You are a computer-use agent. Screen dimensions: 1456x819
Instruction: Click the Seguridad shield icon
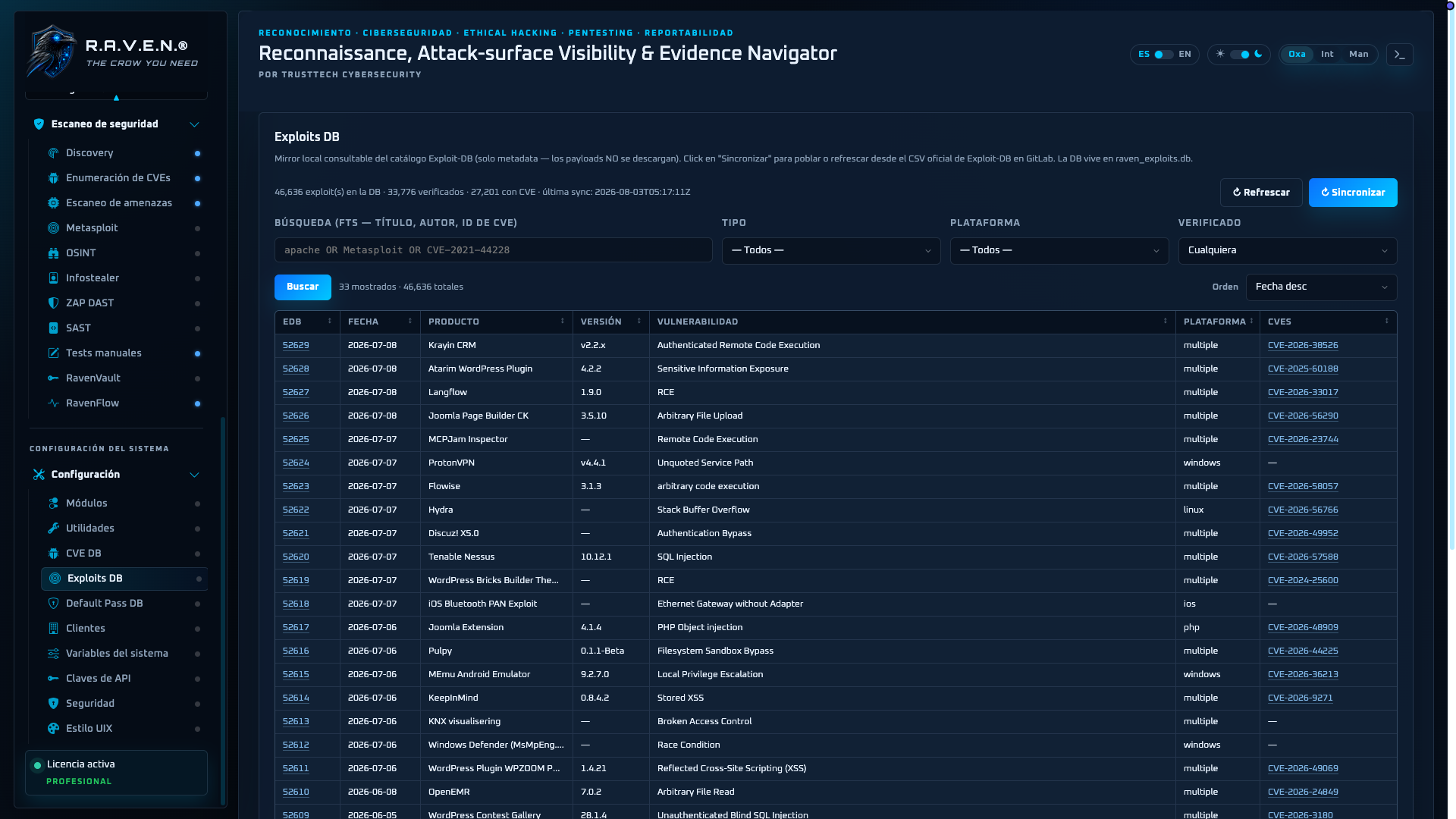coord(53,704)
